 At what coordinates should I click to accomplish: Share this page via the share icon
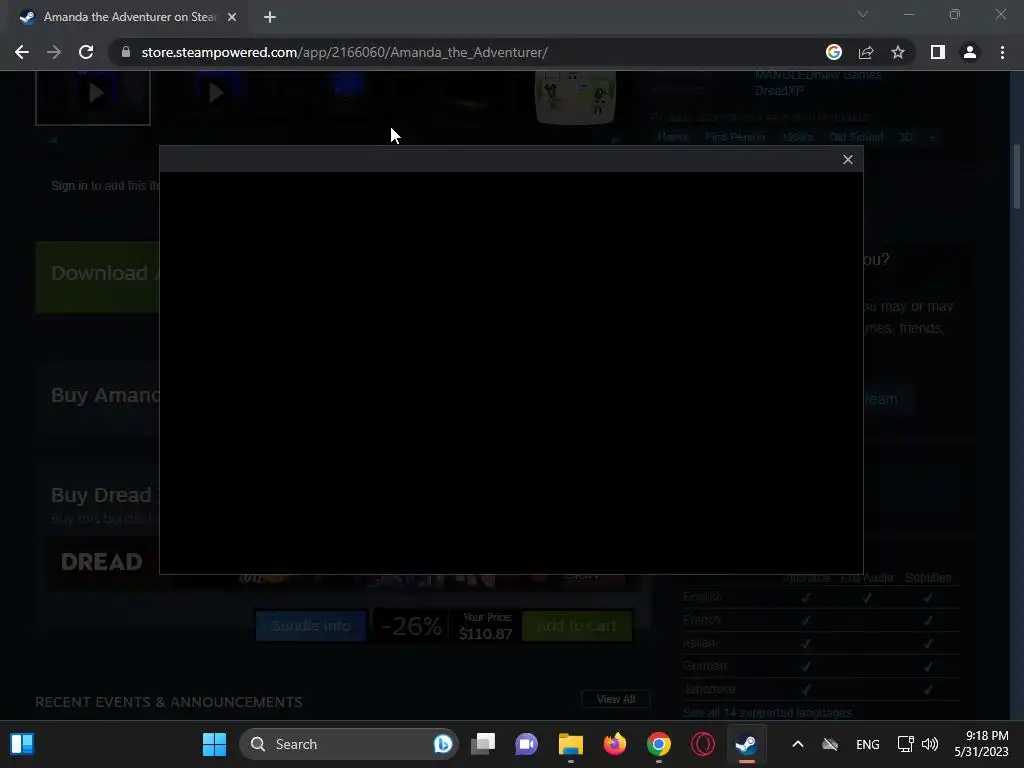tap(866, 52)
